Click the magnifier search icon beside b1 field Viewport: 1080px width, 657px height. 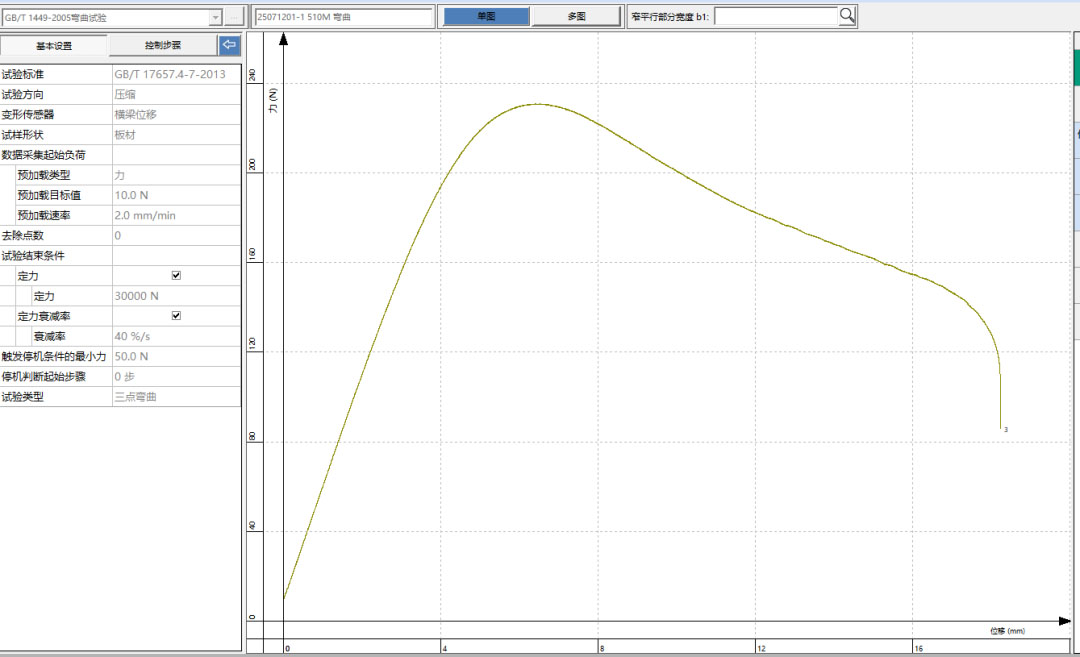coord(848,15)
